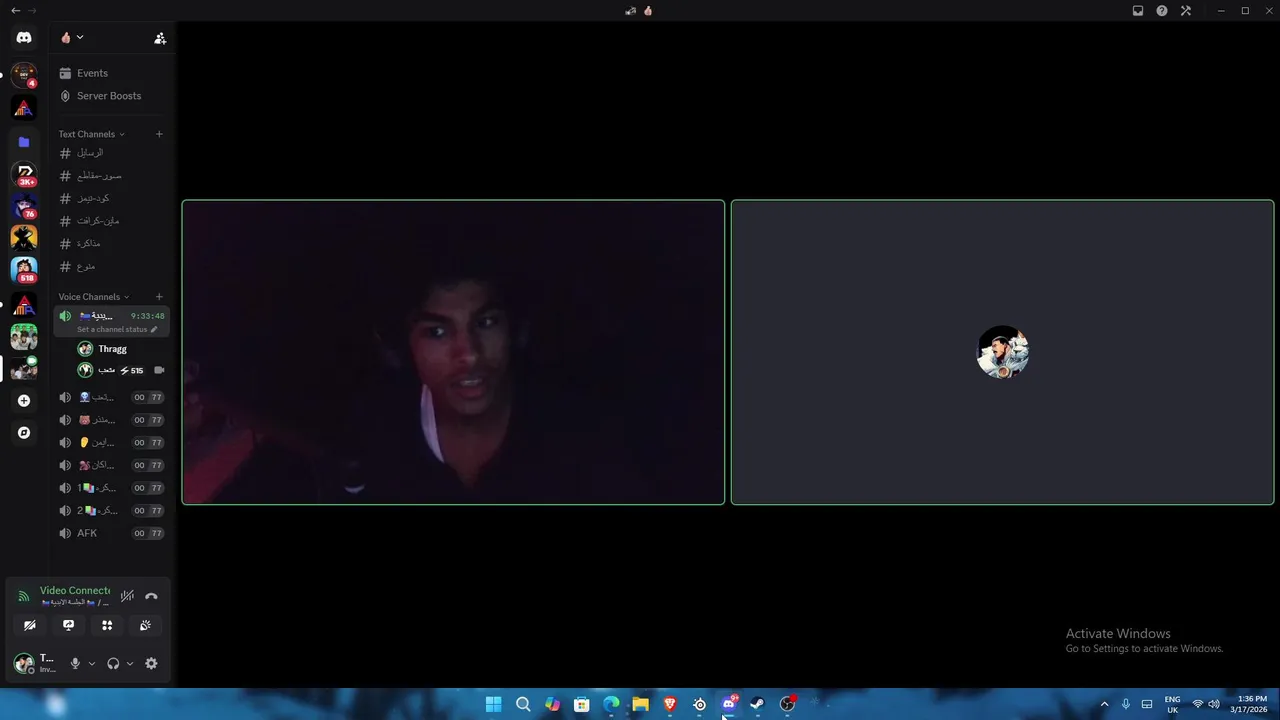Viewport: 1280px width, 720px height.
Task: Open the Microsoft Edge taskbar icon
Action: pos(611,704)
